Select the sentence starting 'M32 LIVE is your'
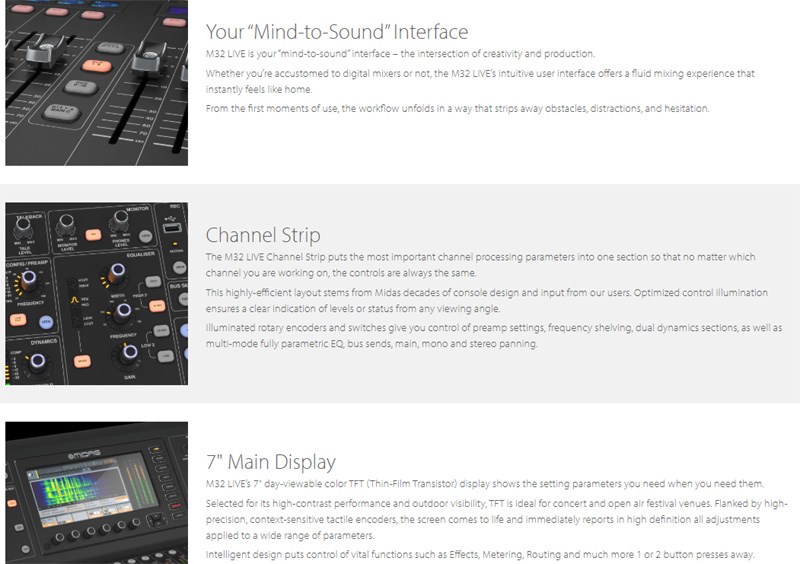Screen dimensions: 800x564 [400, 54]
